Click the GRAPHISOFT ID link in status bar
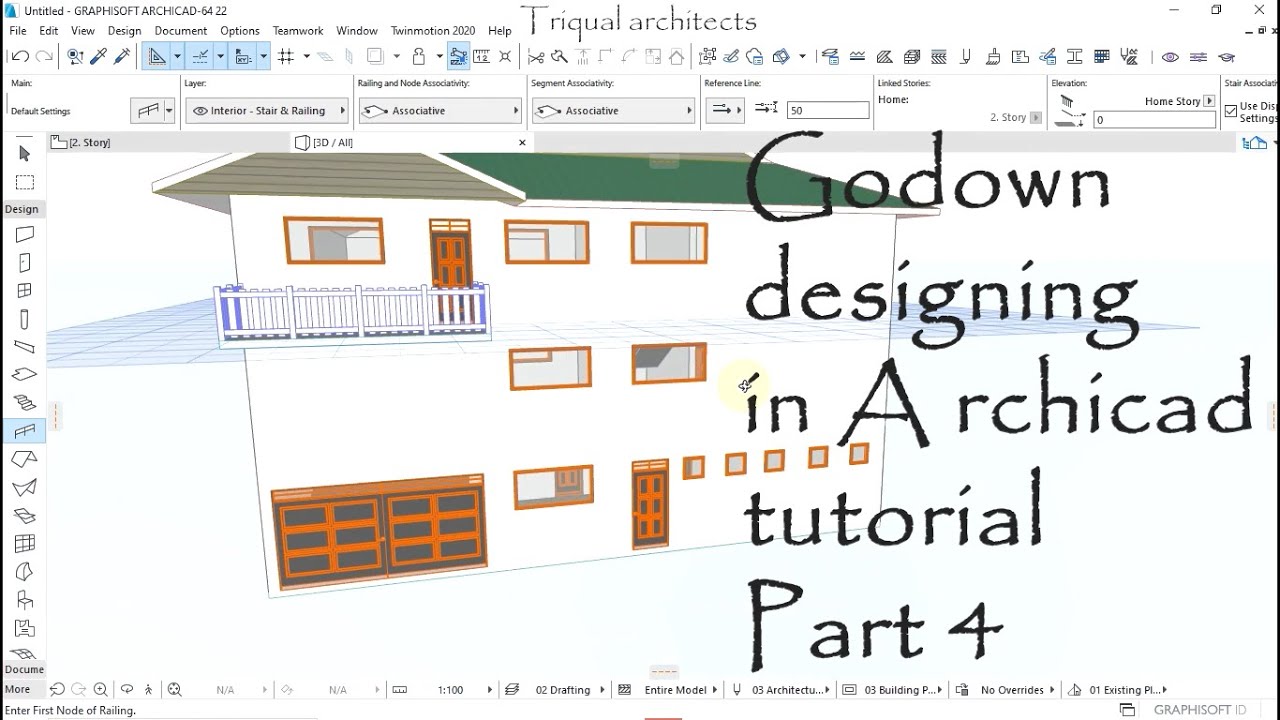1280x720 pixels. [x=1199, y=710]
